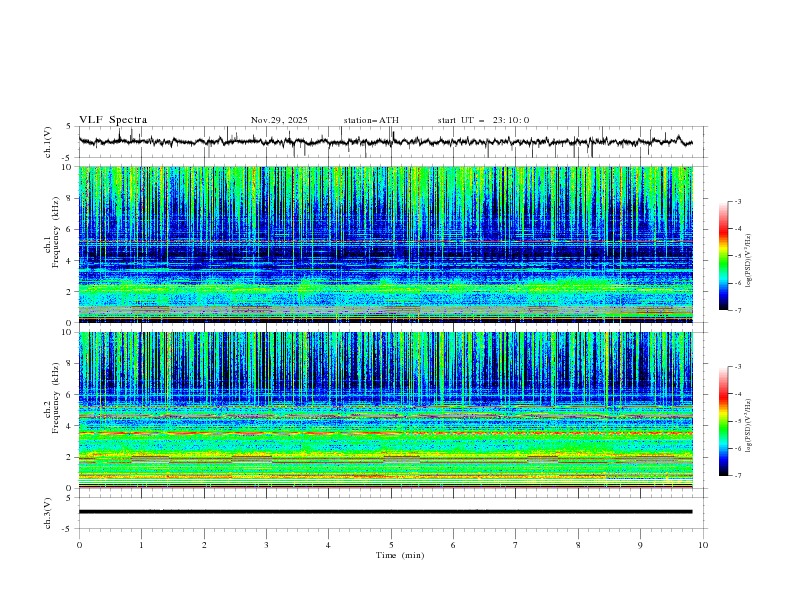
Task: Click the VLF Spectra title text
Action: coord(113,120)
